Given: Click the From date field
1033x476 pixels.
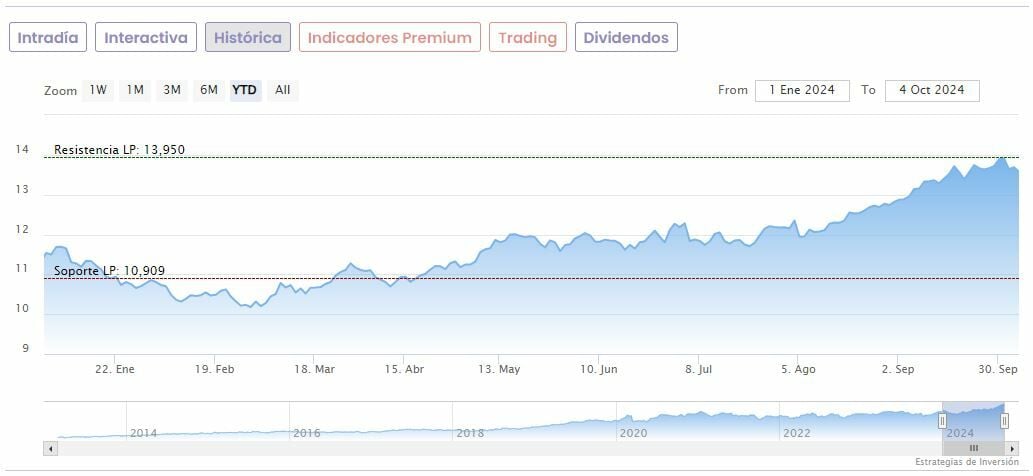Looking at the screenshot, I should [802, 90].
